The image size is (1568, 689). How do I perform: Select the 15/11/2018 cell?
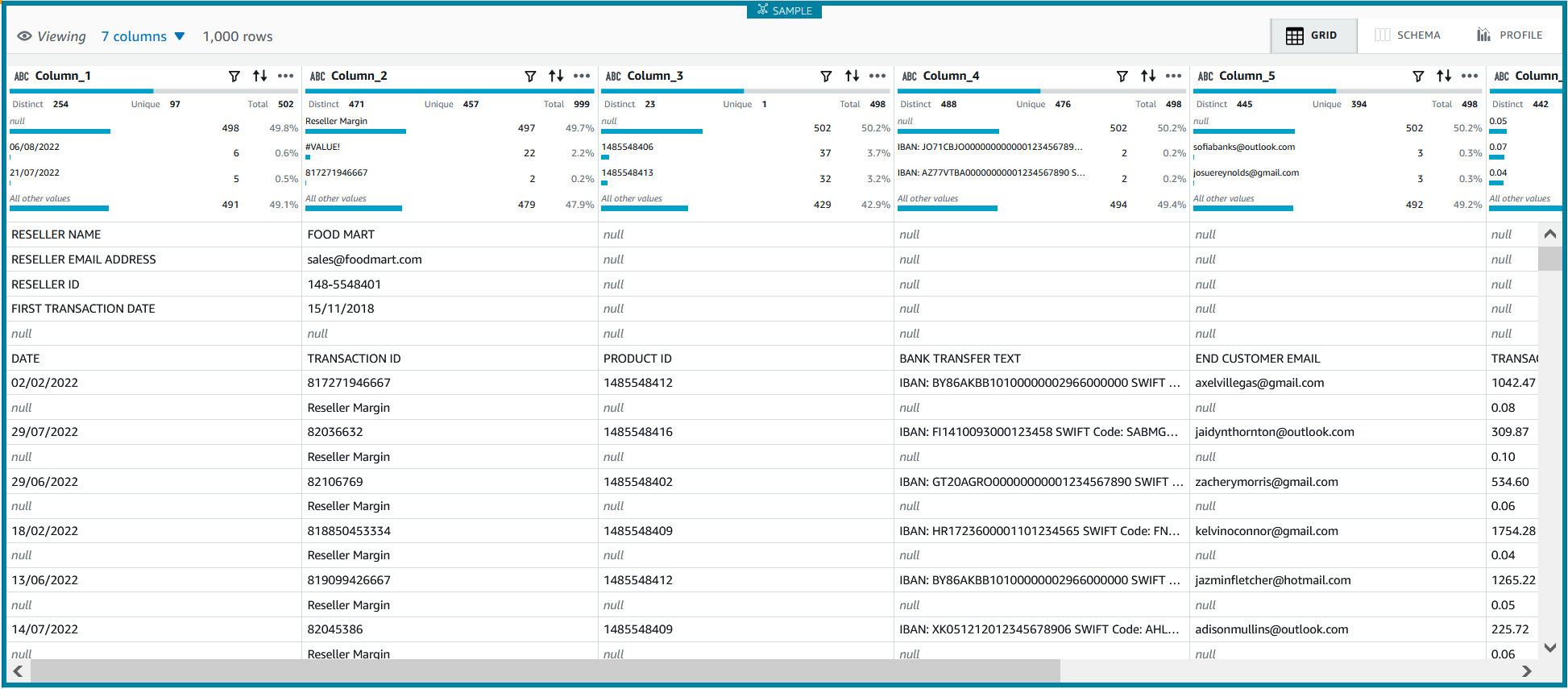point(450,309)
